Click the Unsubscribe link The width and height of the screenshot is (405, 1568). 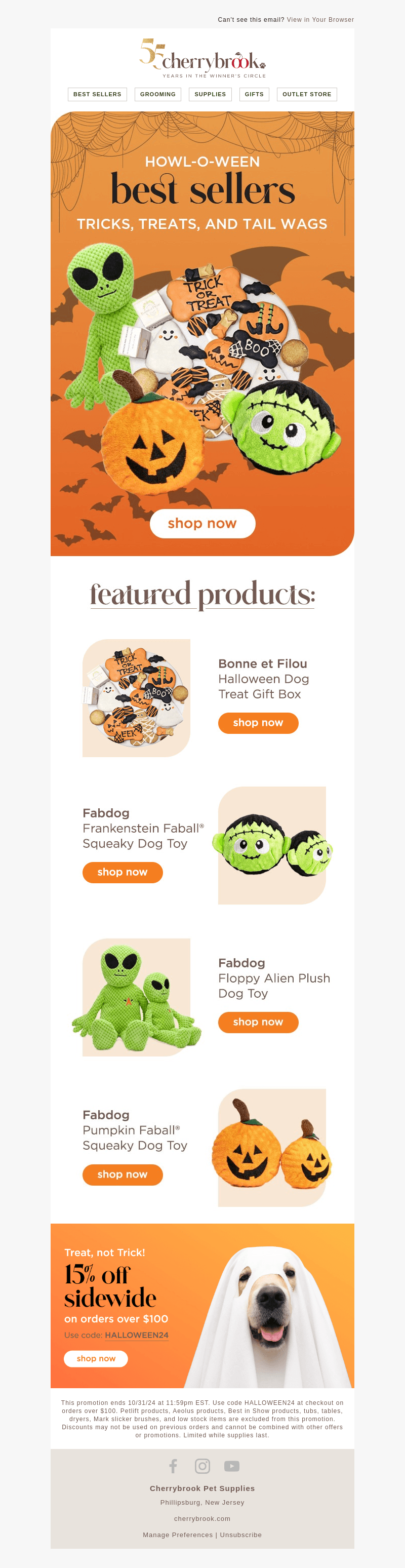click(x=241, y=1535)
